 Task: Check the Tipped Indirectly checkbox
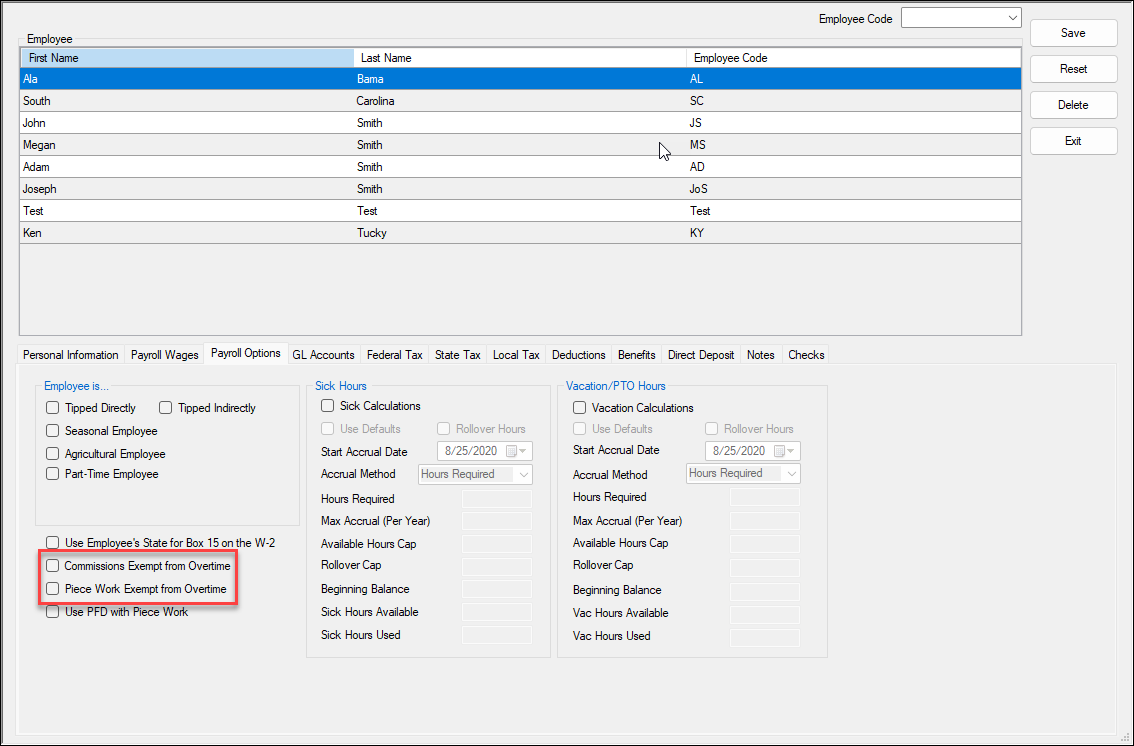(x=166, y=408)
